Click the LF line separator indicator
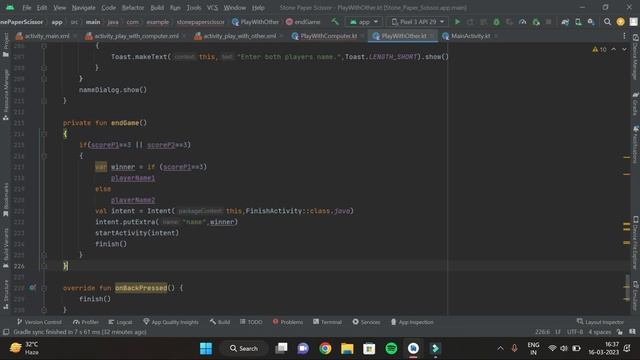The width and height of the screenshot is (640, 360). pyautogui.click(x=558, y=332)
